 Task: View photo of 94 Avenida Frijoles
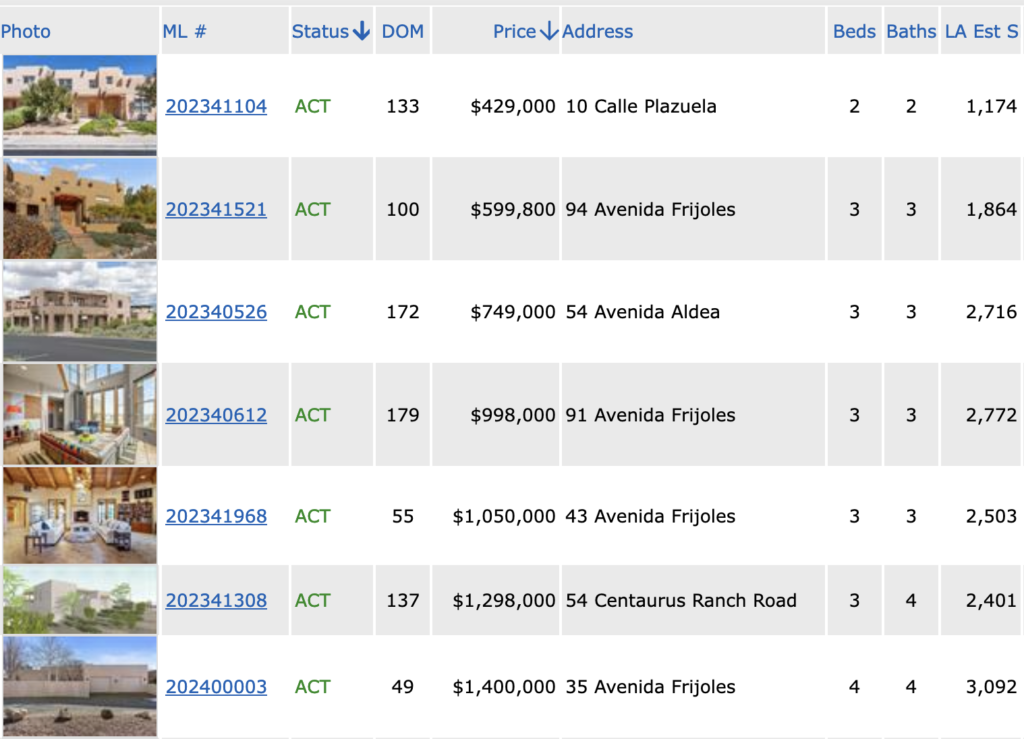(80, 209)
